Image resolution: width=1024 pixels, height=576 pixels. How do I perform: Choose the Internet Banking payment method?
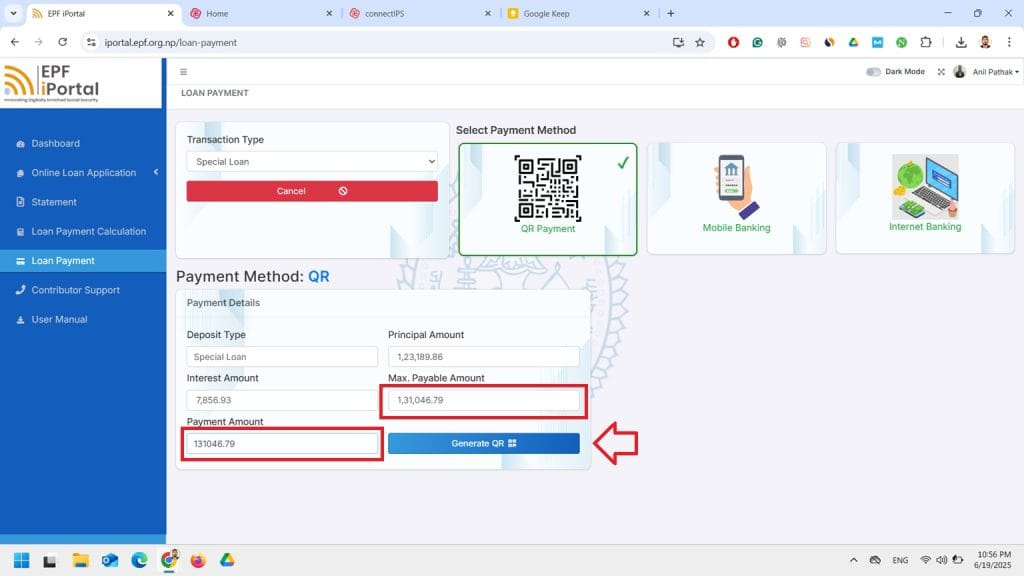tap(925, 198)
